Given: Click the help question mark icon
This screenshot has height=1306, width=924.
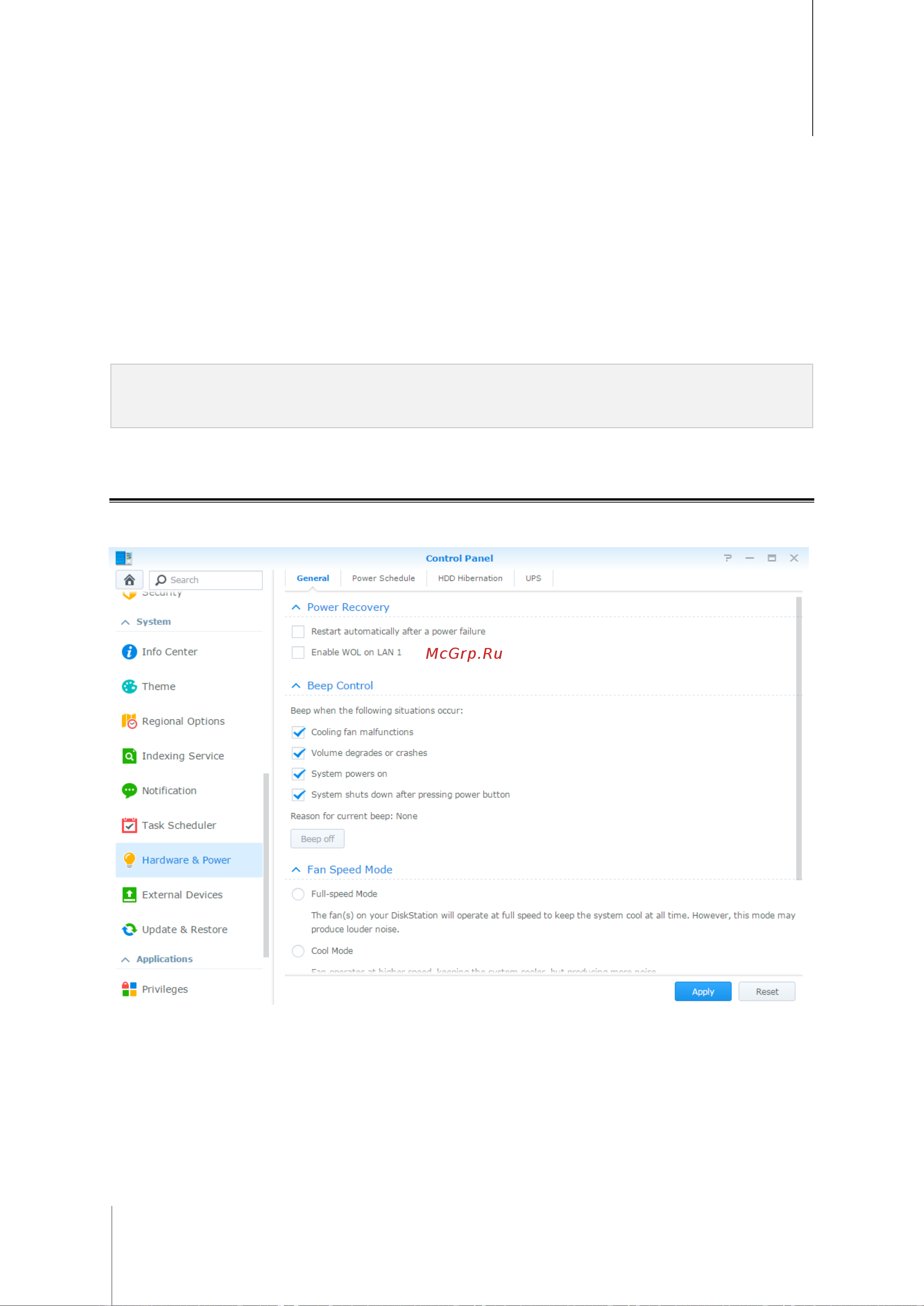Looking at the screenshot, I should [x=728, y=558].
